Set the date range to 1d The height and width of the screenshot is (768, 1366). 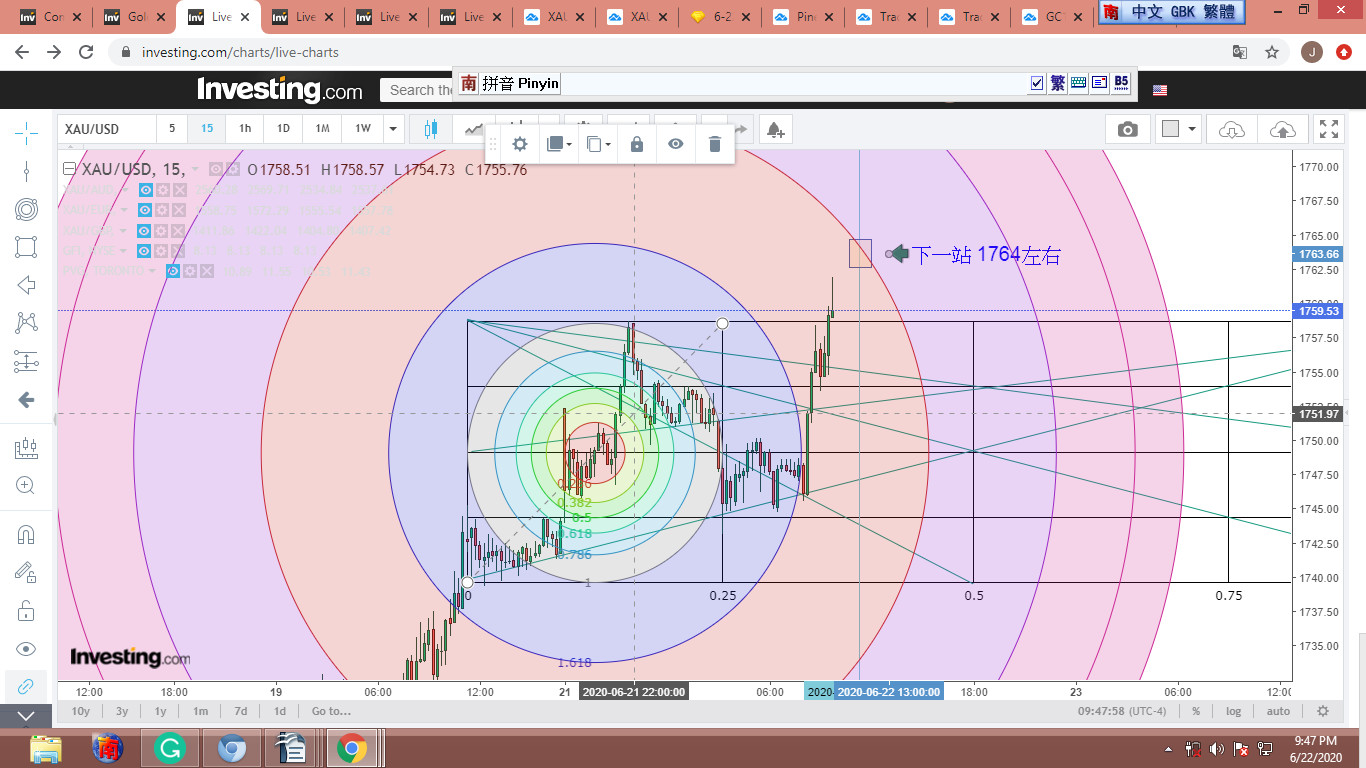pyautogui.click(x=280, y=711)
